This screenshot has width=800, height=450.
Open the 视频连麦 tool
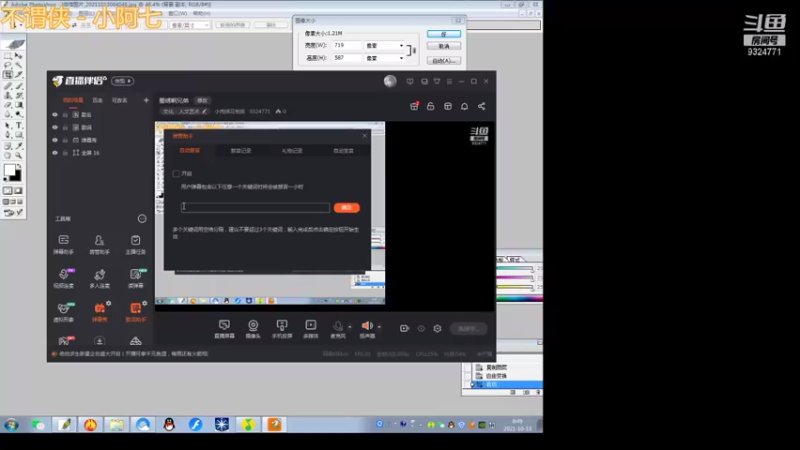point(64,278)
